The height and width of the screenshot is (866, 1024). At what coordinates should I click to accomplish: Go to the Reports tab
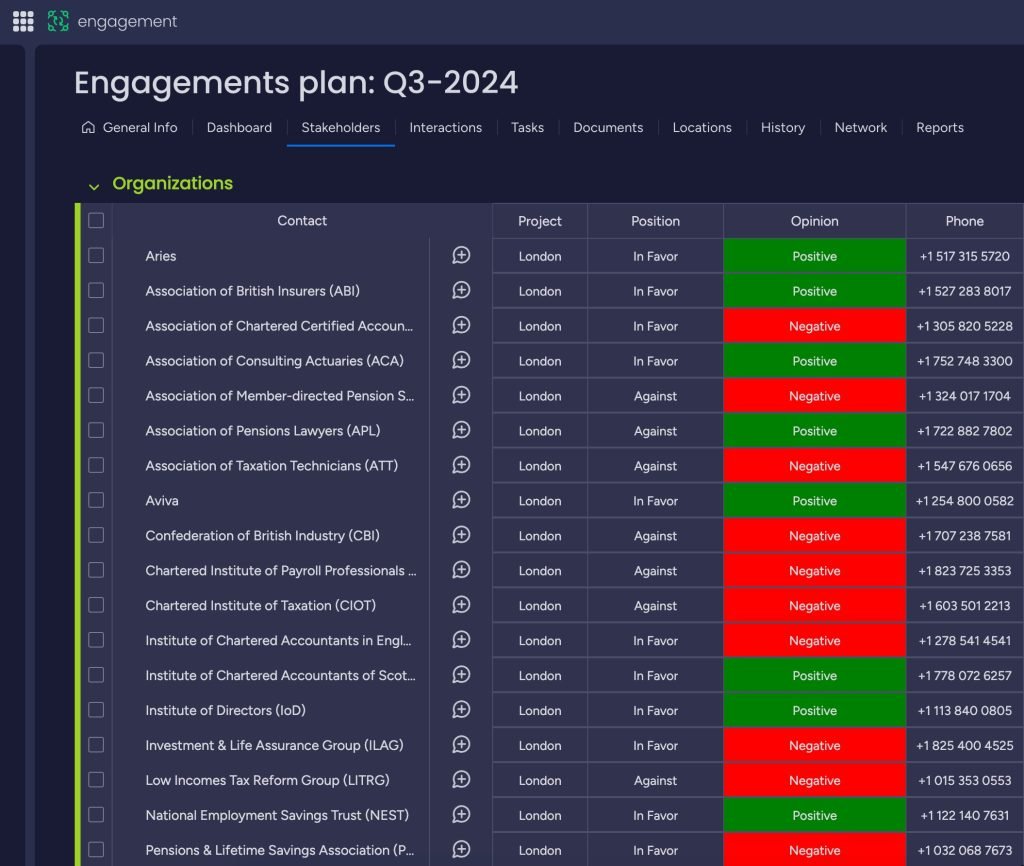940,127
